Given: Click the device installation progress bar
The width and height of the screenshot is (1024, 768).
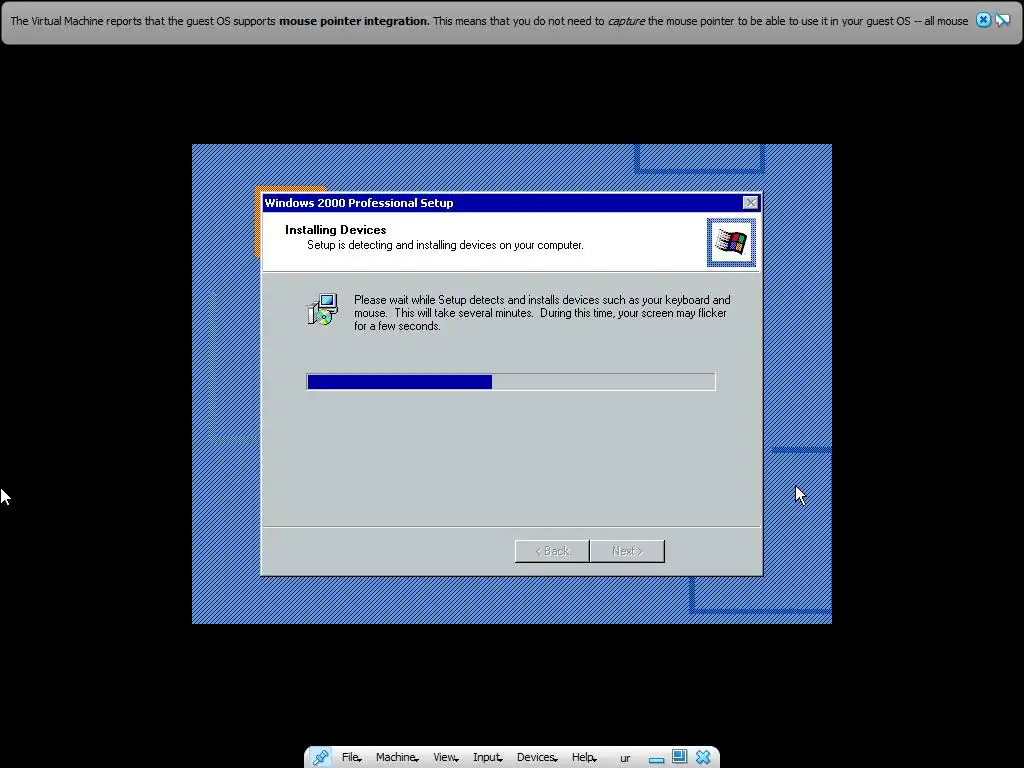Looking at the screenshot, I should click(x=511, y=382).
